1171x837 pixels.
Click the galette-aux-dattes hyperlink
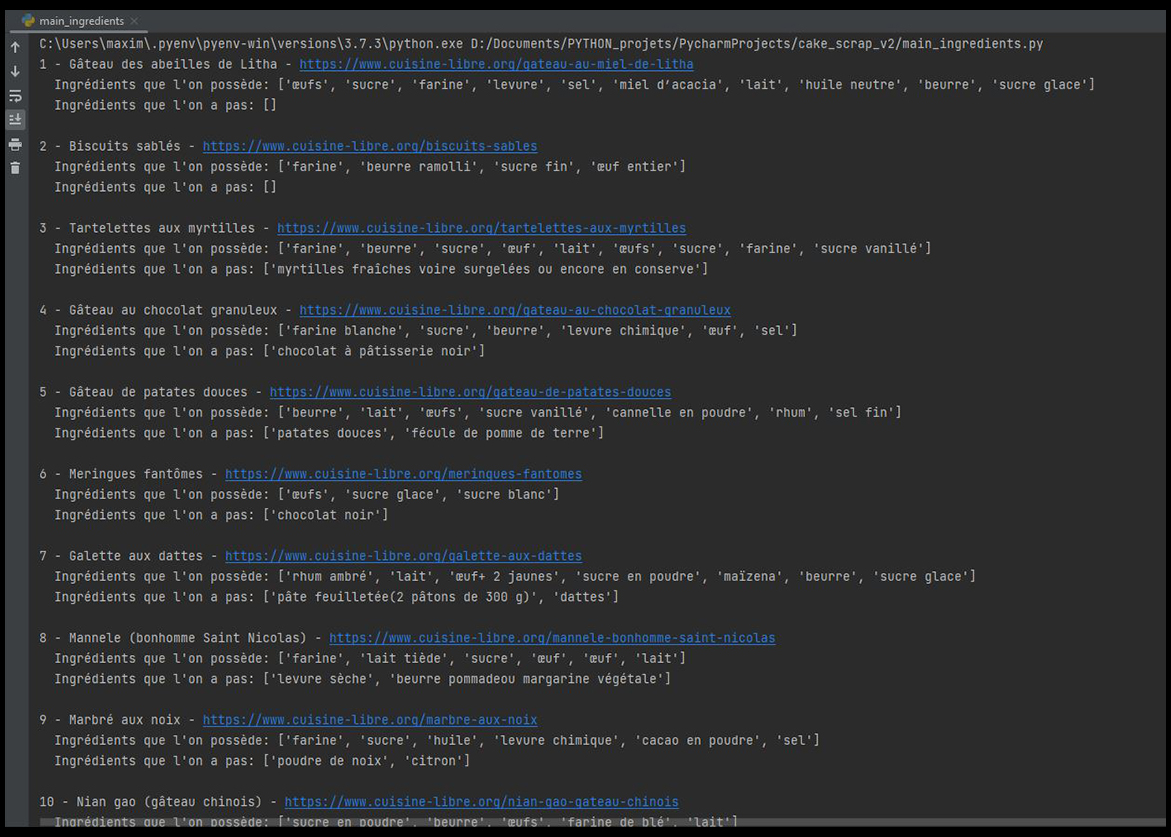[403, 556]
